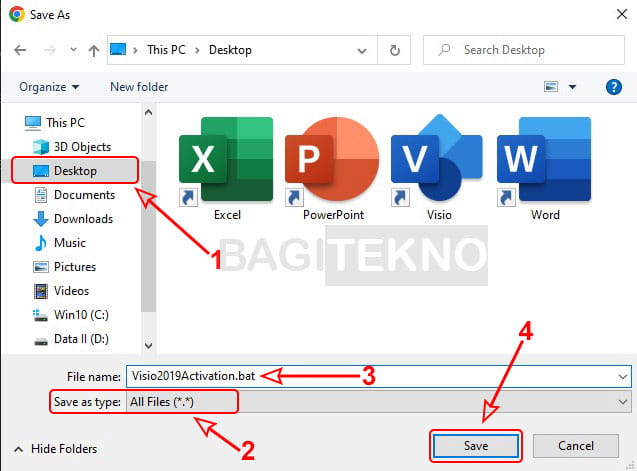Image resolution: width=637 pixels, height=471 pixels.
Task: Open the Help question mark icon
Action: [613, 87]
